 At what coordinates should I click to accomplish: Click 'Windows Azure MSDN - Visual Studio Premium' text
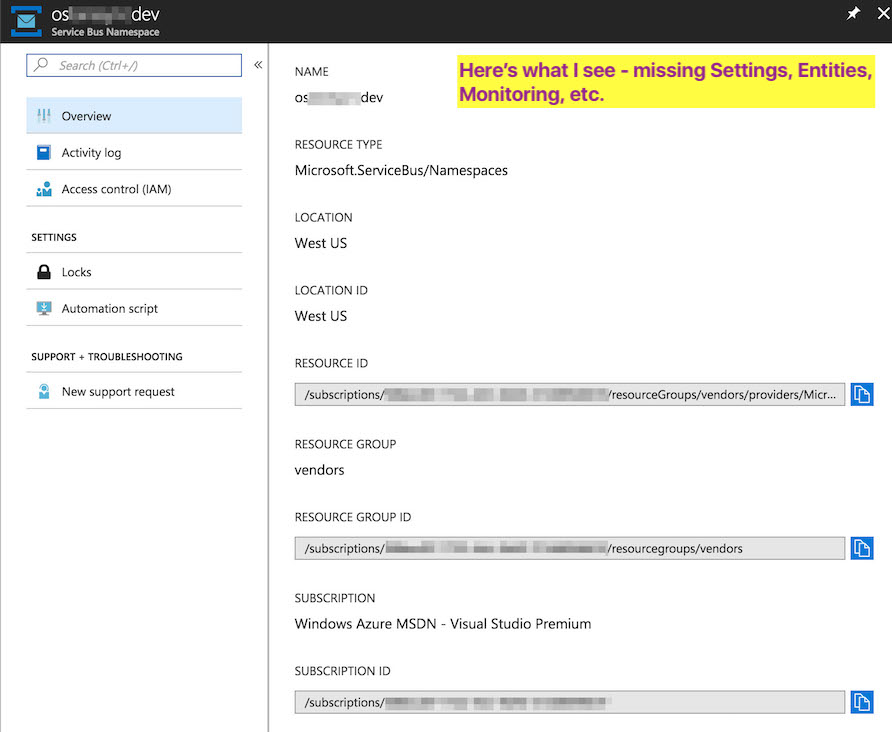pos(443,624)
